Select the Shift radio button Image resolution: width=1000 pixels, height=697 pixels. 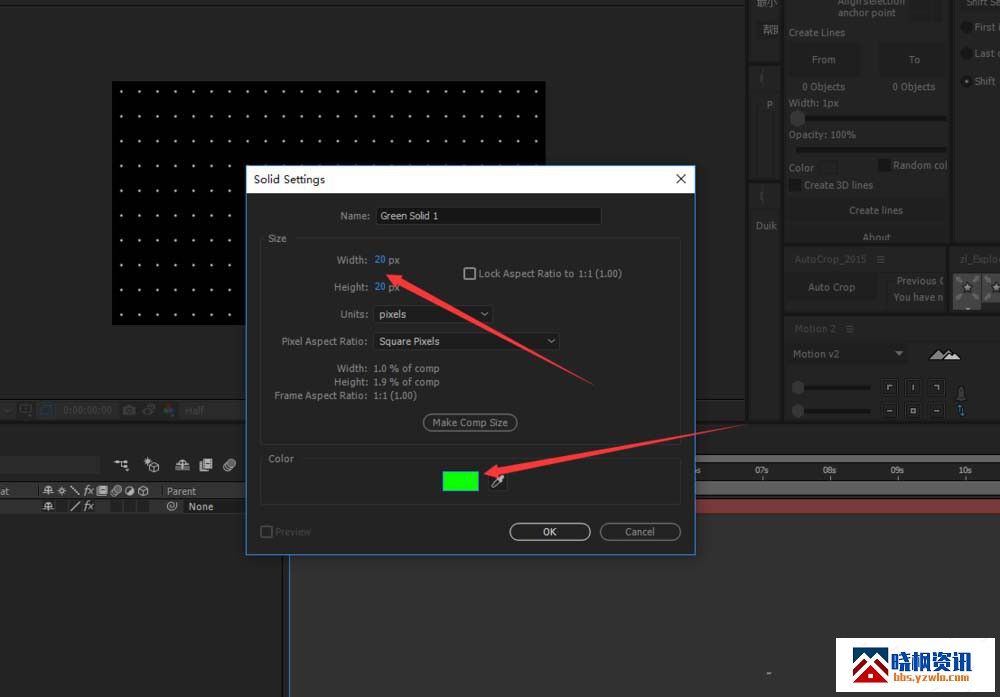[967, 82]
